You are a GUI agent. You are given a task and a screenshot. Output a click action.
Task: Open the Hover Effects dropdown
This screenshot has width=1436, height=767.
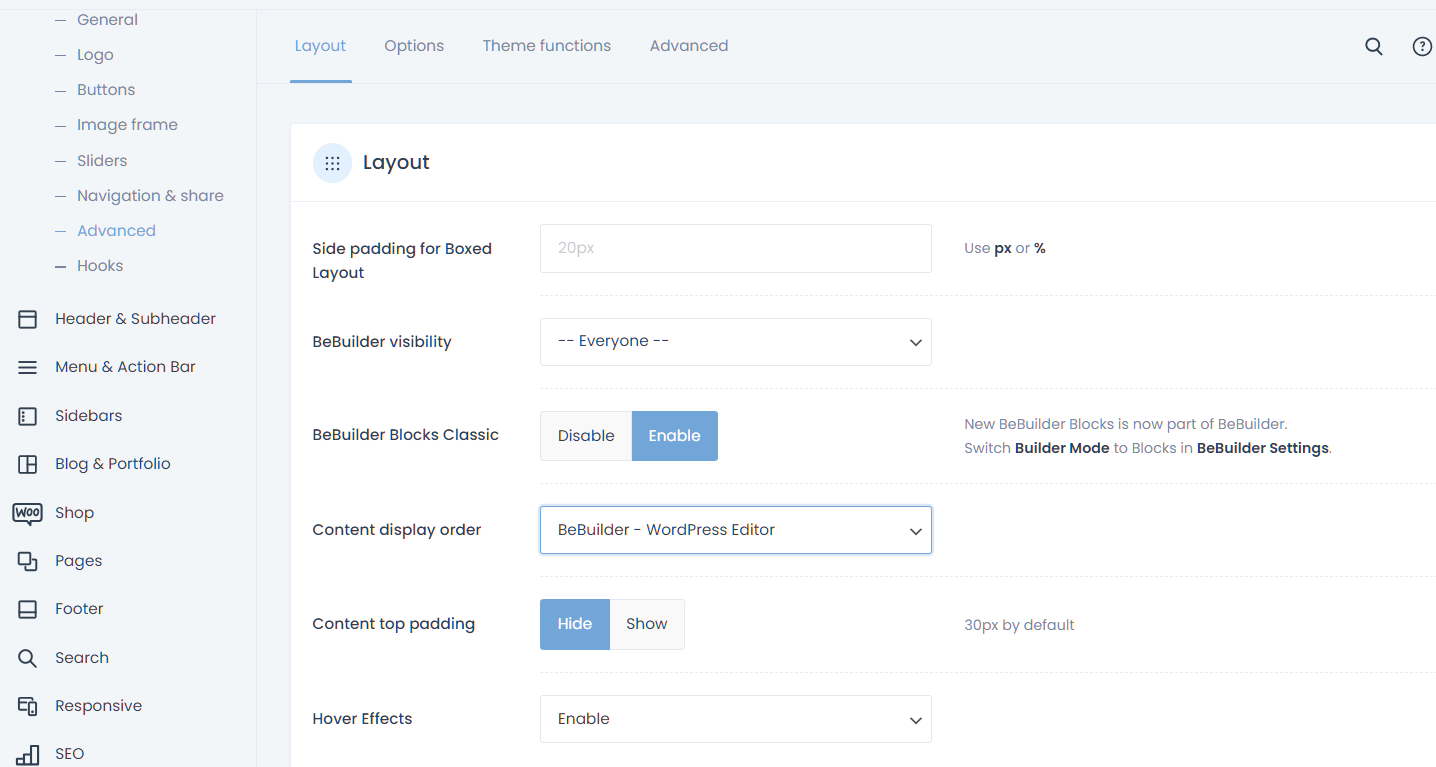pos(736,719)
